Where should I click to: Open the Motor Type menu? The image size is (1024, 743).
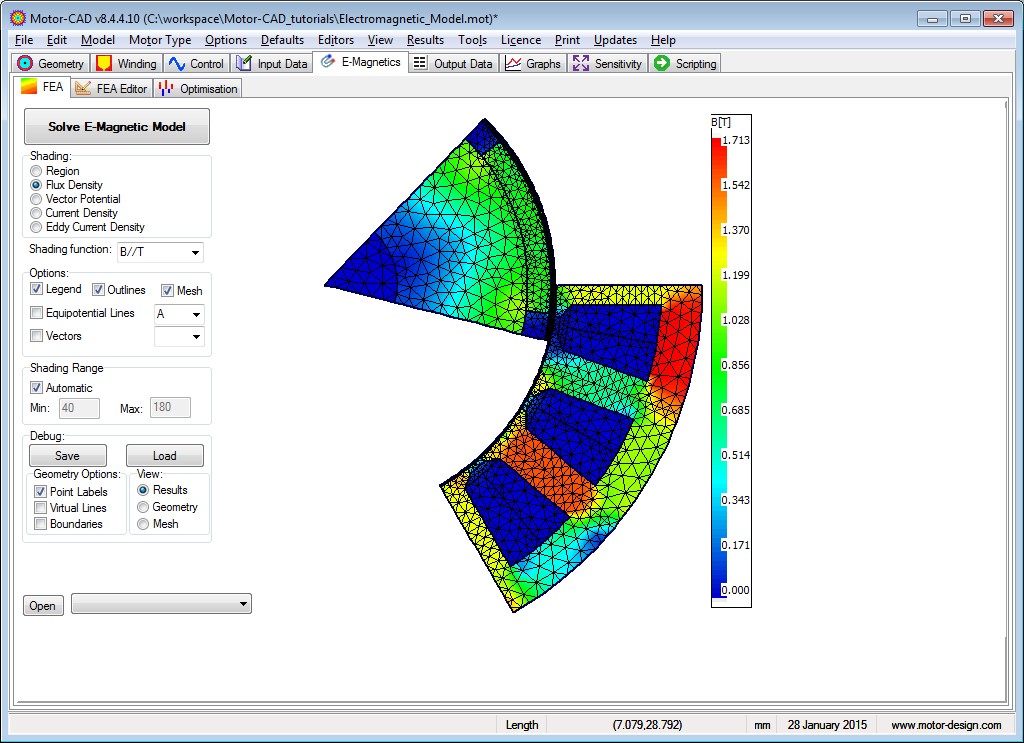click(x=159, y=40)
